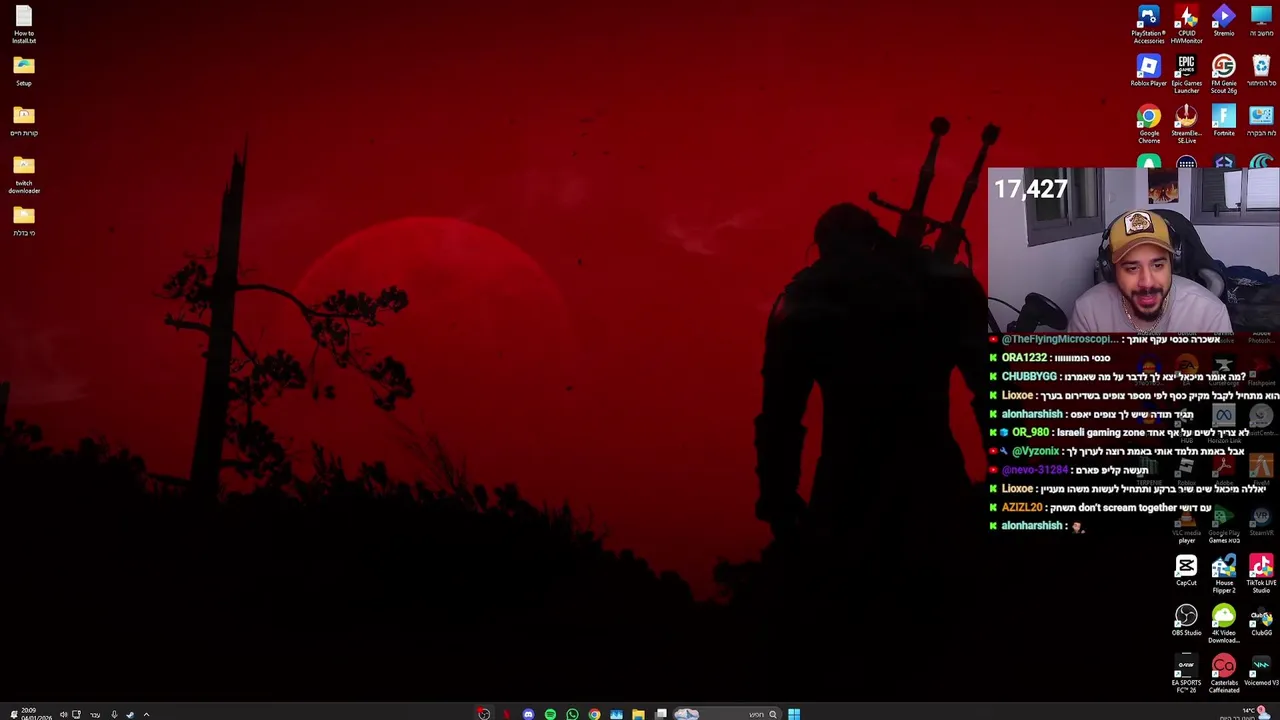Open the Spotify taskbar icon
Image resolution: width=1280 pixels, height=720 pixels.
(x=550, y=714)
